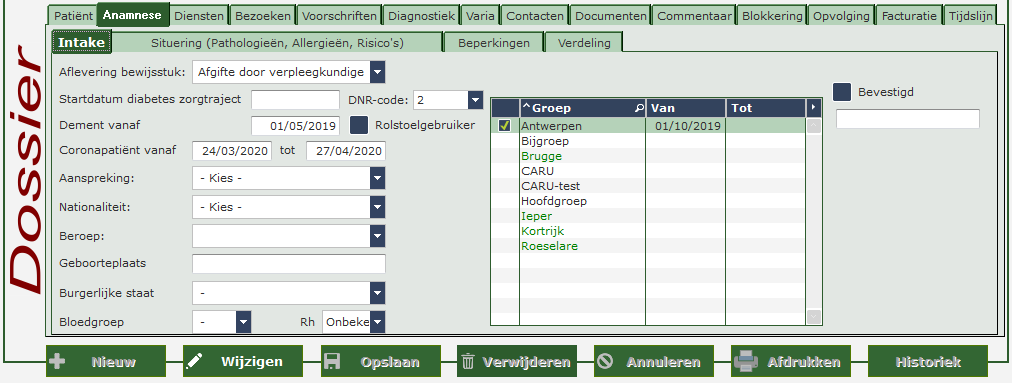Switch to the Contacten tab
The height and width of the screenshot is (383, 1012).
[535, 16]
